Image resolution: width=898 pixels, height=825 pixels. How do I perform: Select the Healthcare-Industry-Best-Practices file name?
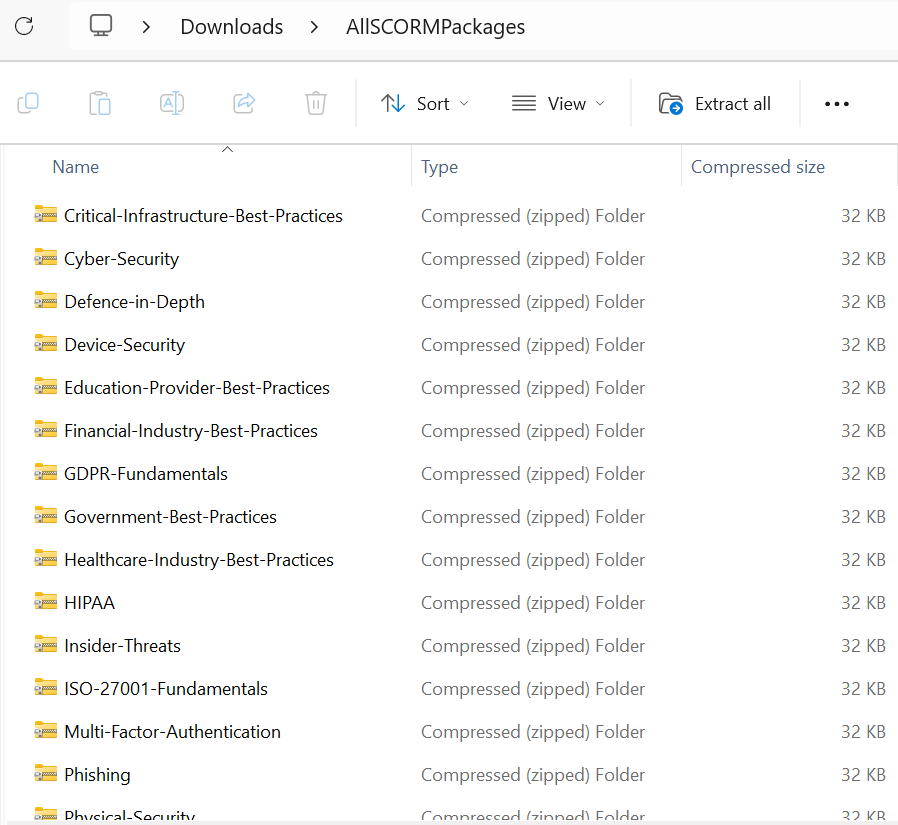(x=199, y=559)
